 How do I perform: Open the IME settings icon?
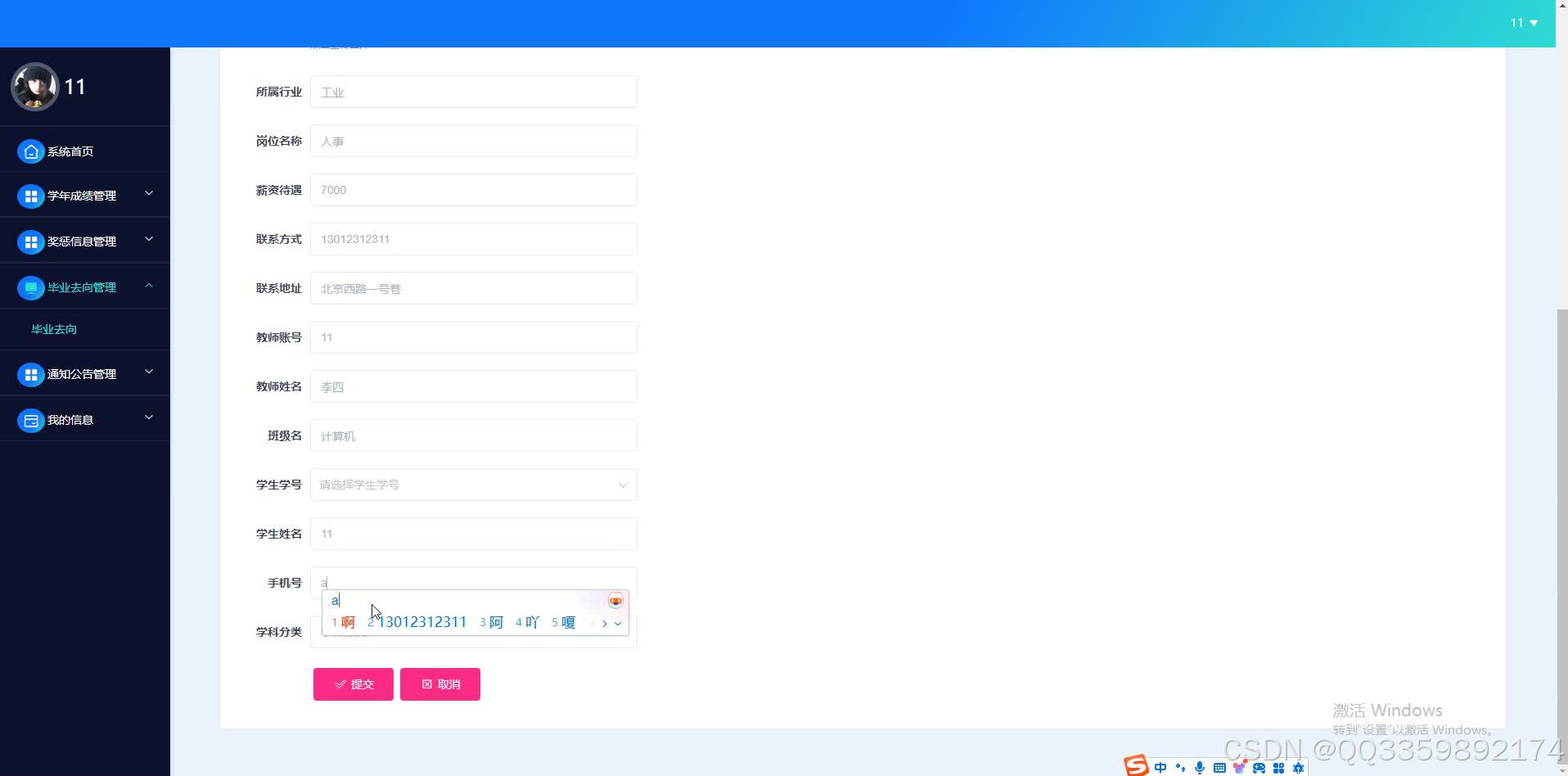(x=1298, y=768)
